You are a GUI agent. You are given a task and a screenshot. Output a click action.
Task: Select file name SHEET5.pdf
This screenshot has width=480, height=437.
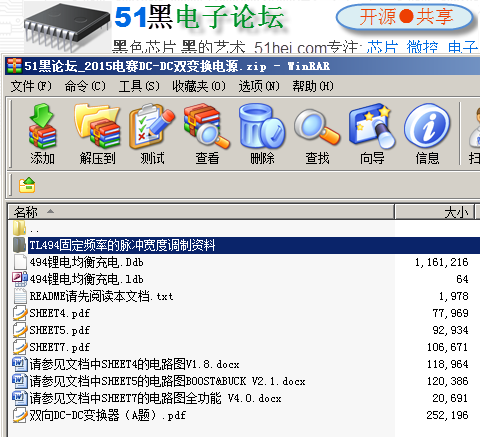[60, 330]
